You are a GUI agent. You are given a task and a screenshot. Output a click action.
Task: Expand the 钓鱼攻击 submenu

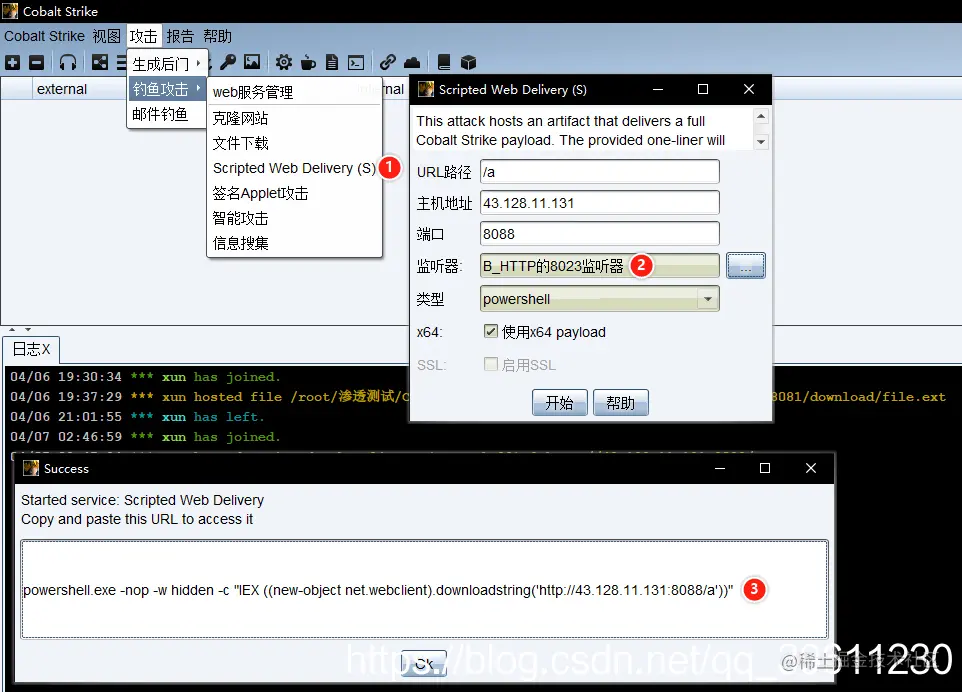click(166, 89)
